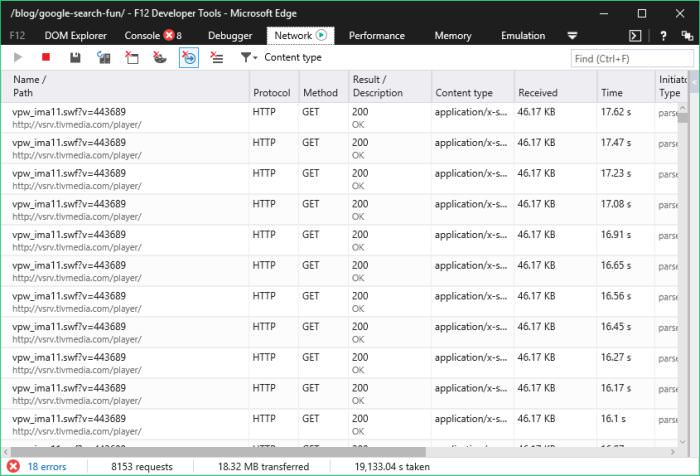This screenshot has width=700, height=476.
Task: Open the Content type filter dropdown
Action: point(281,57)
